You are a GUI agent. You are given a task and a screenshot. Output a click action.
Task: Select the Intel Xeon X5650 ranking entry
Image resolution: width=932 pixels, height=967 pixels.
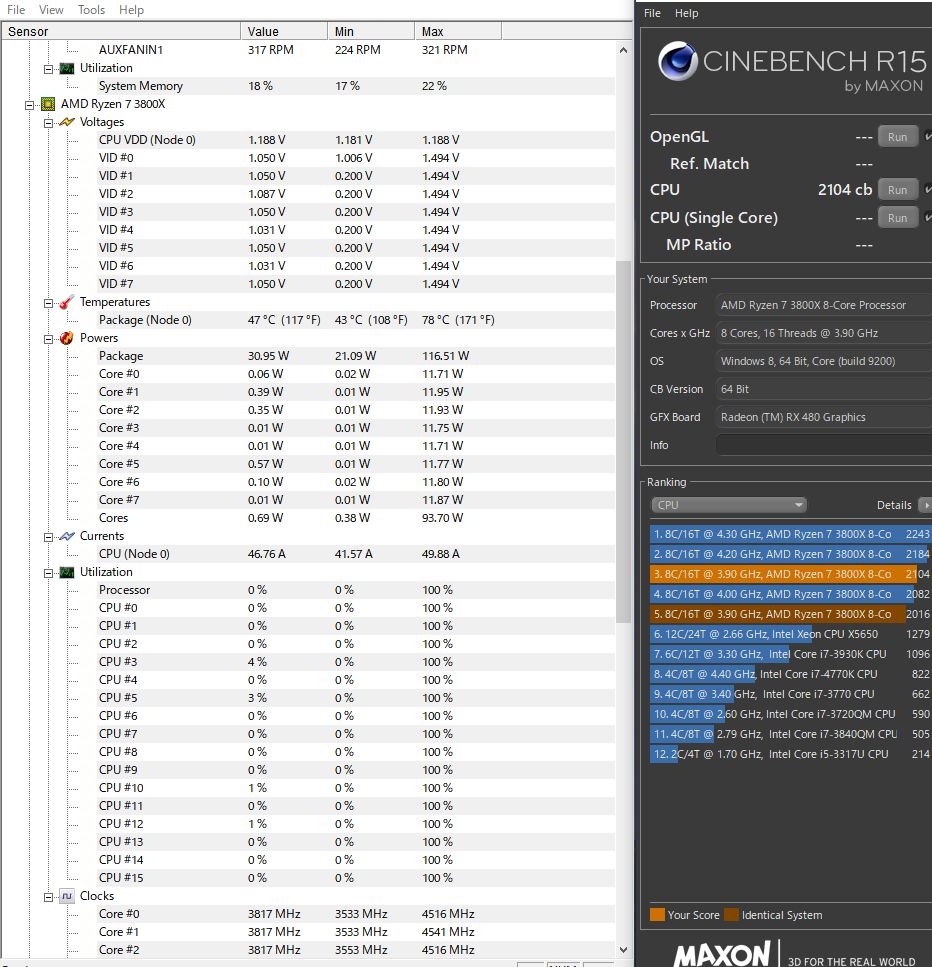790,634
